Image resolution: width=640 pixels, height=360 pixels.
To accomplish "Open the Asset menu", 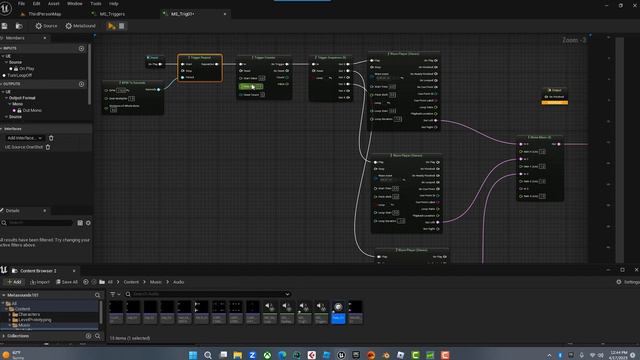I will pos(53,4).
